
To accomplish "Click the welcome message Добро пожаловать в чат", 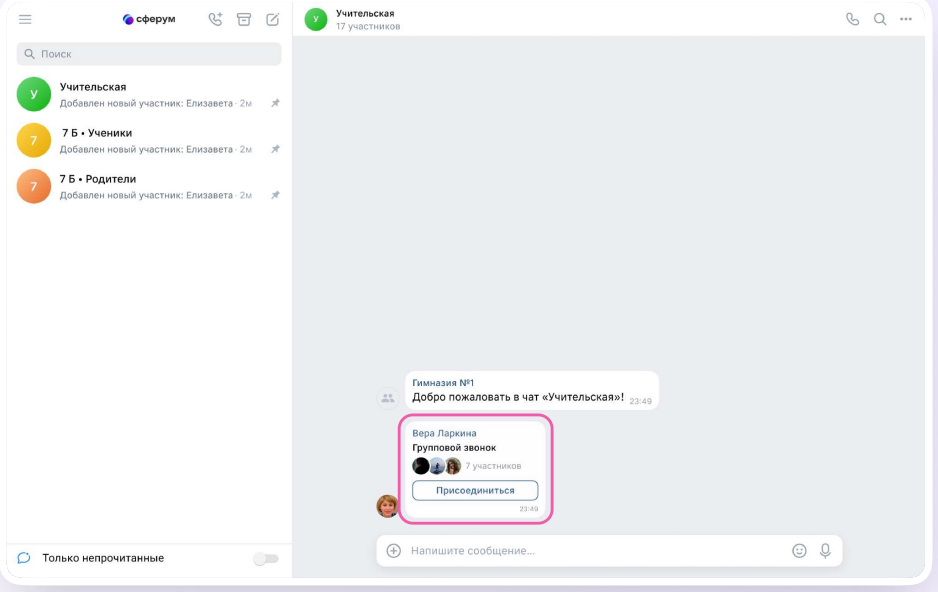I will 518,397.
